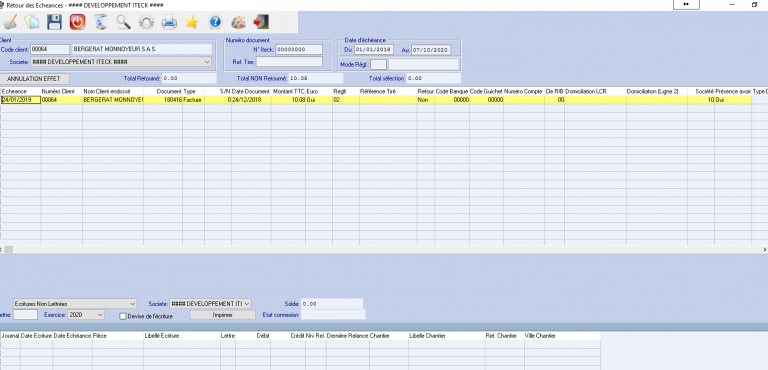Open the Ecritures Non Lettrées dropdown

pyautogui.click(x=75, y=303)
